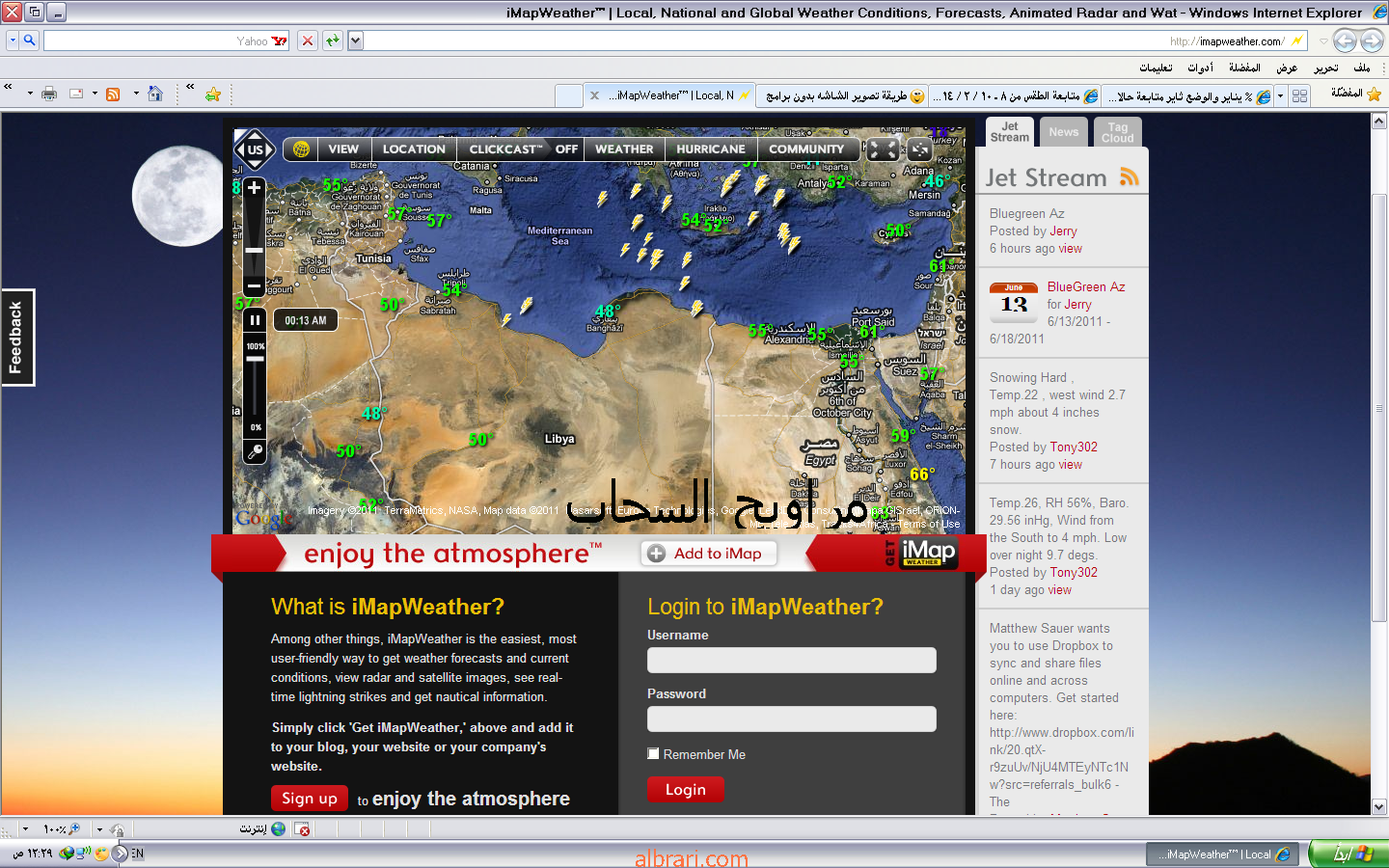Open the VIEW menu on the map
This screenshot has height=868, width=1389.
(343, 149)
